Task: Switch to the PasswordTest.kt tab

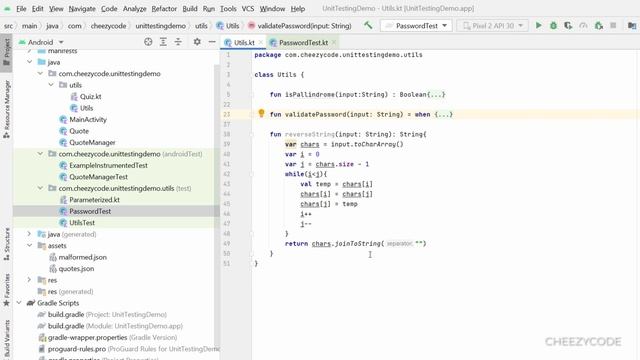Action: (303, 42)
